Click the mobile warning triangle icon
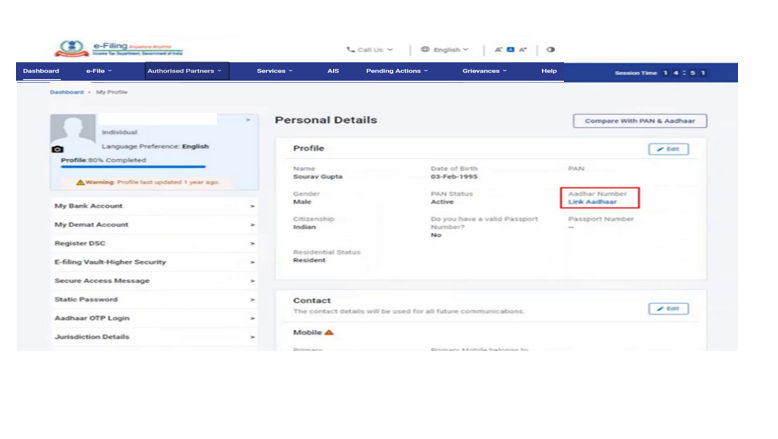This screenshot has width=778, height=439. point(329,332)
